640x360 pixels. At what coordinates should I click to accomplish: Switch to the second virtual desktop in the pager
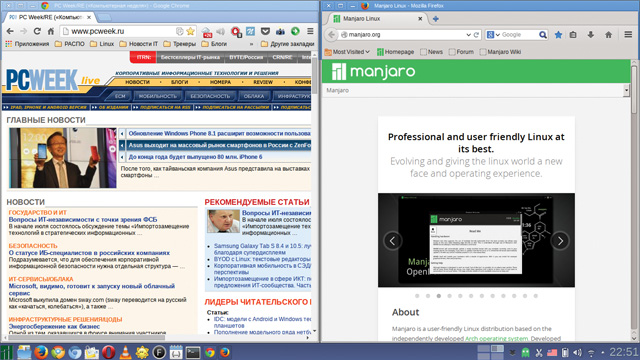pos(497,349)
